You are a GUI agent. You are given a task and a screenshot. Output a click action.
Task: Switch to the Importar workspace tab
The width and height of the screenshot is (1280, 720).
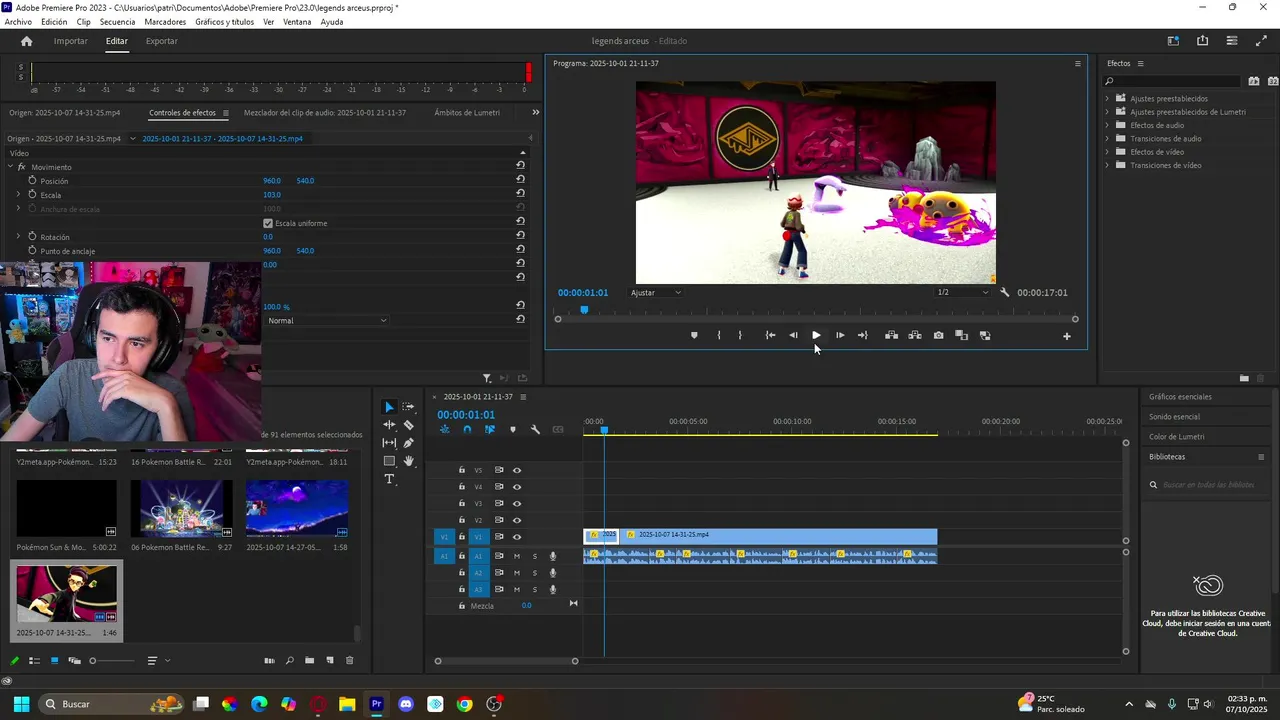(70, 41)
